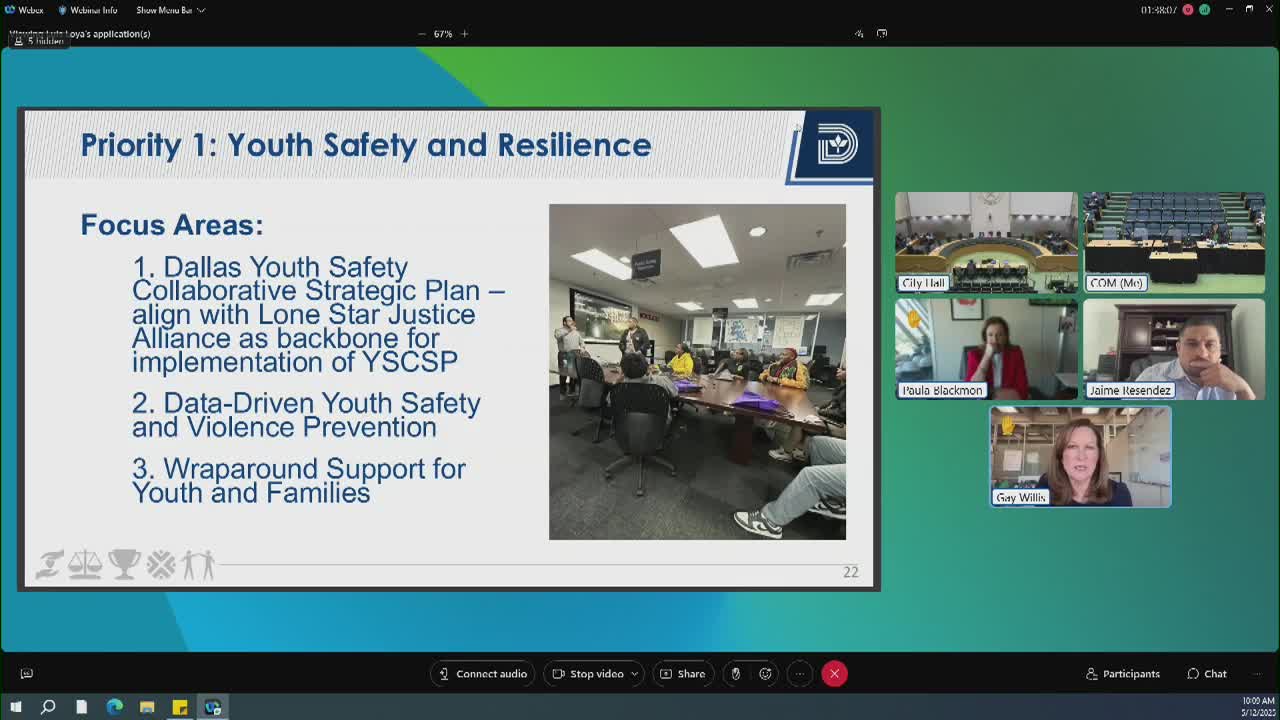Viewport: 1280px width, 720px height.
Task: Open Webinar Info
Action: [x=88, y=10]
